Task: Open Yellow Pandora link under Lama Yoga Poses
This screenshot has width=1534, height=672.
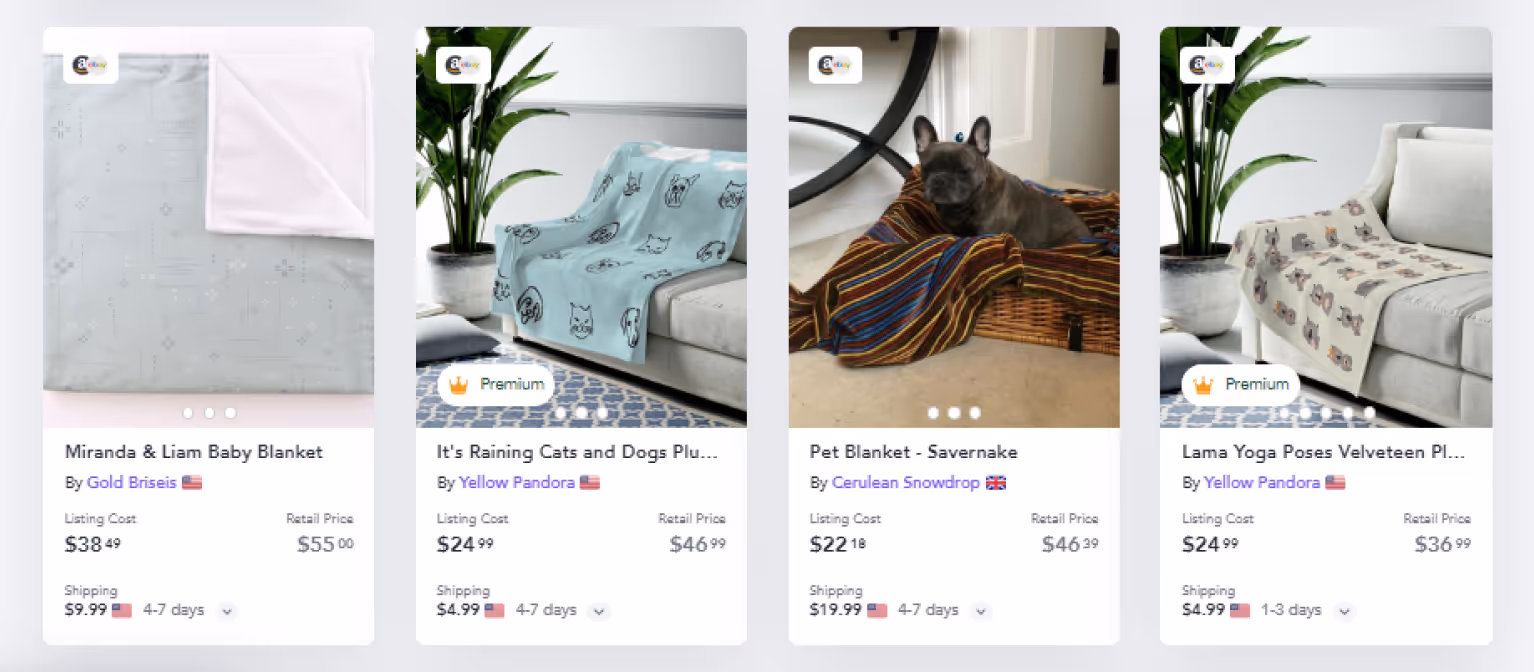Action: tap(1262, 483)
